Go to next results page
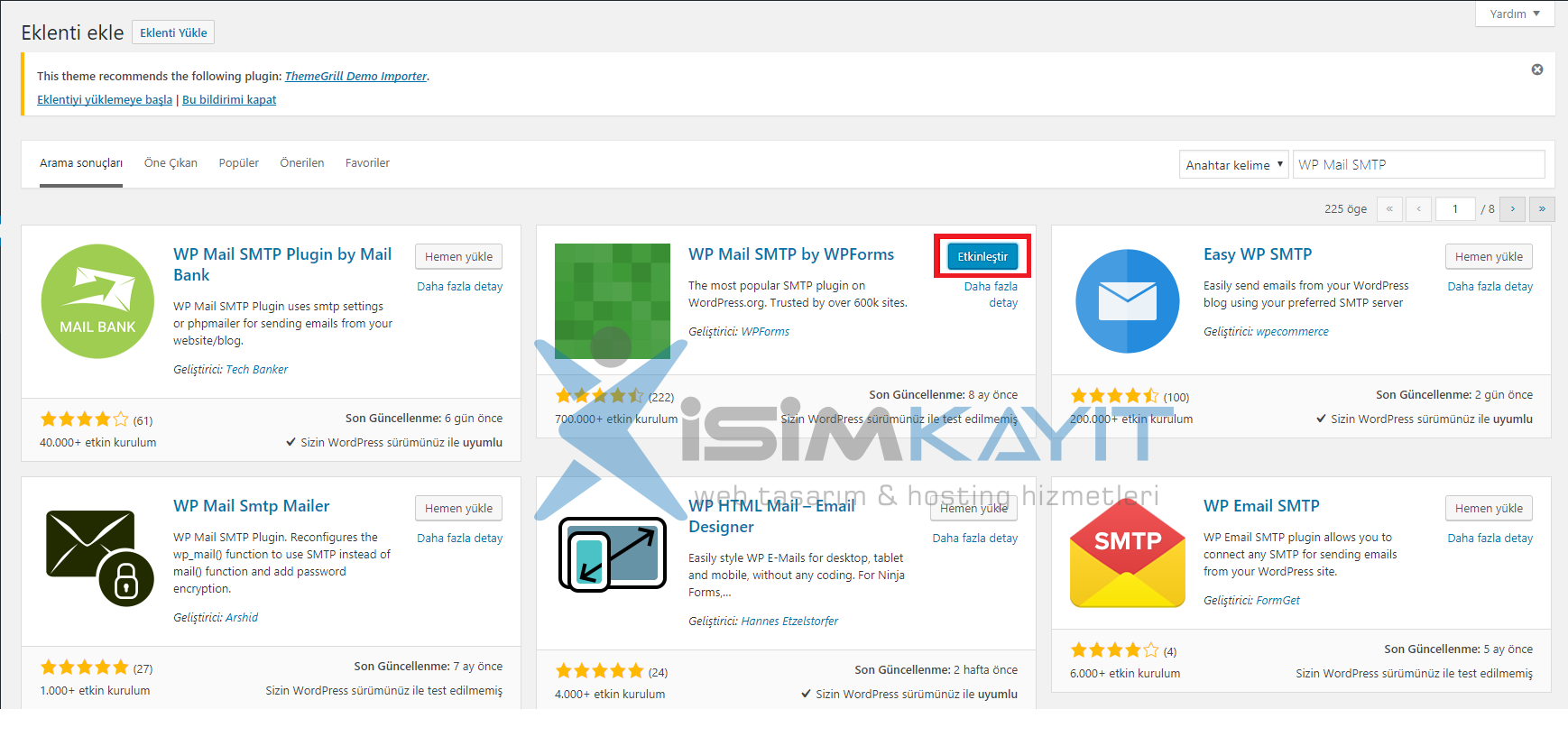 click(x=1513, y=209)
